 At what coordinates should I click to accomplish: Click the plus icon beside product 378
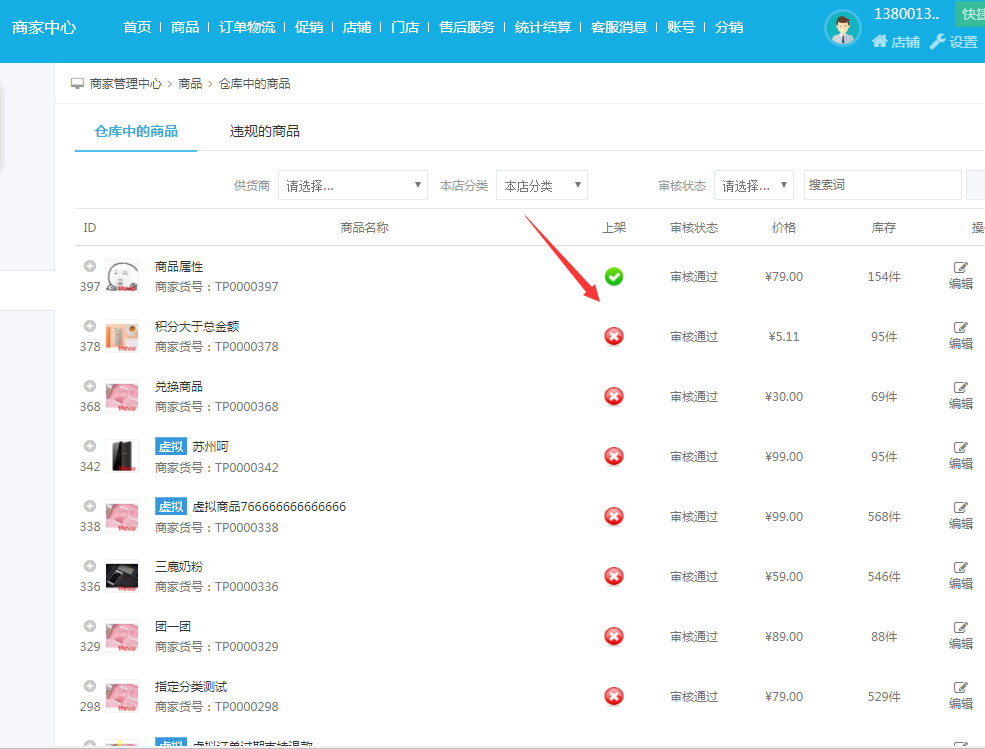90,326
